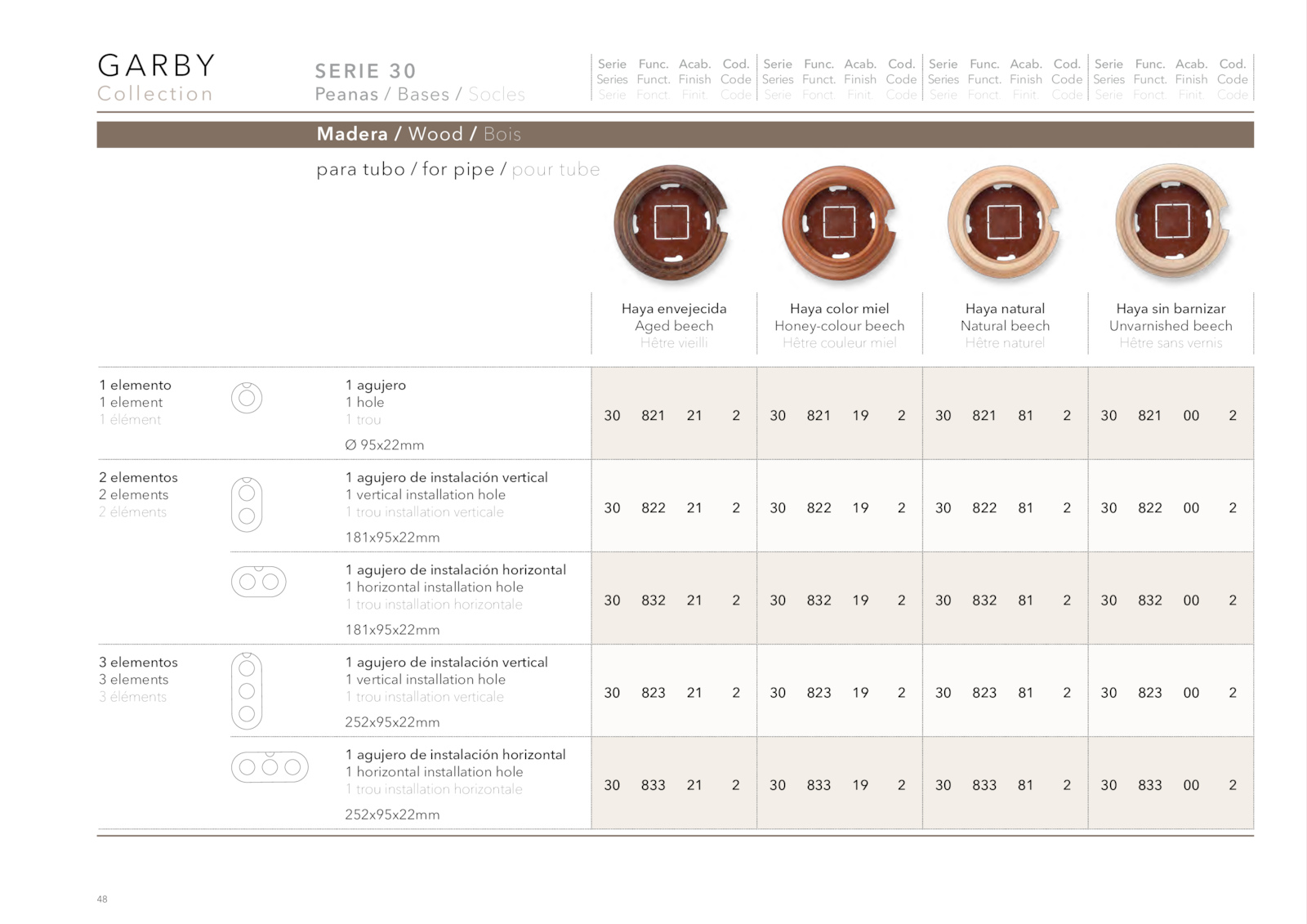The image size is (1307, 924).
Task: Click function code 821 under Aged beech
Action: 653,415
